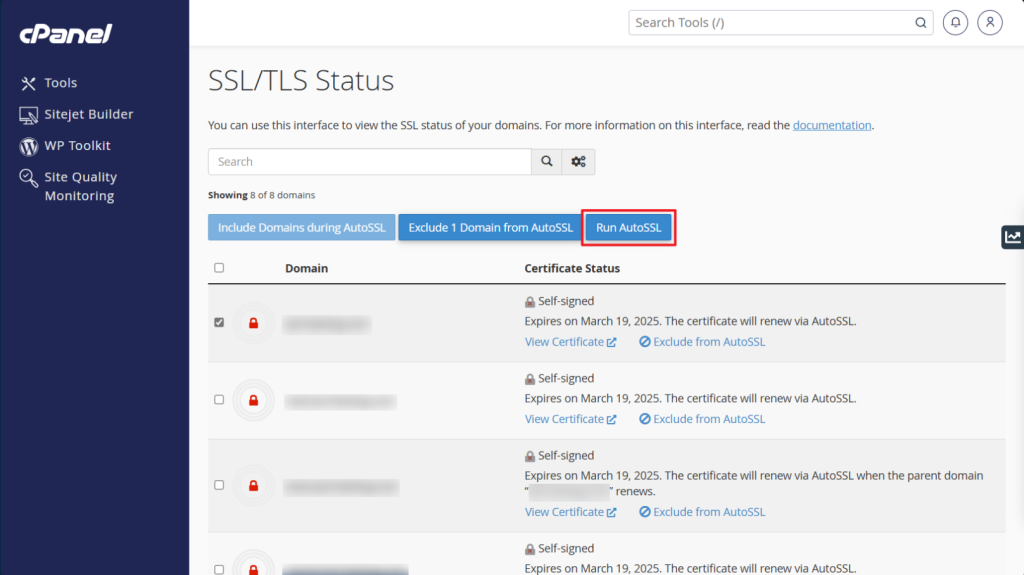The width and height of the screenshot is (1024, 575).
Task: Exclude the third domain from AutoSSL
Action: 702,512
